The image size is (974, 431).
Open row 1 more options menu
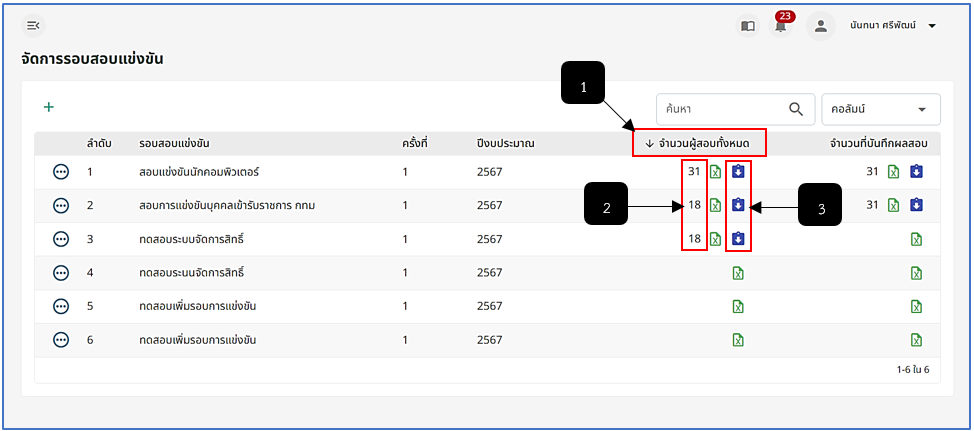(x=61, y=172)
